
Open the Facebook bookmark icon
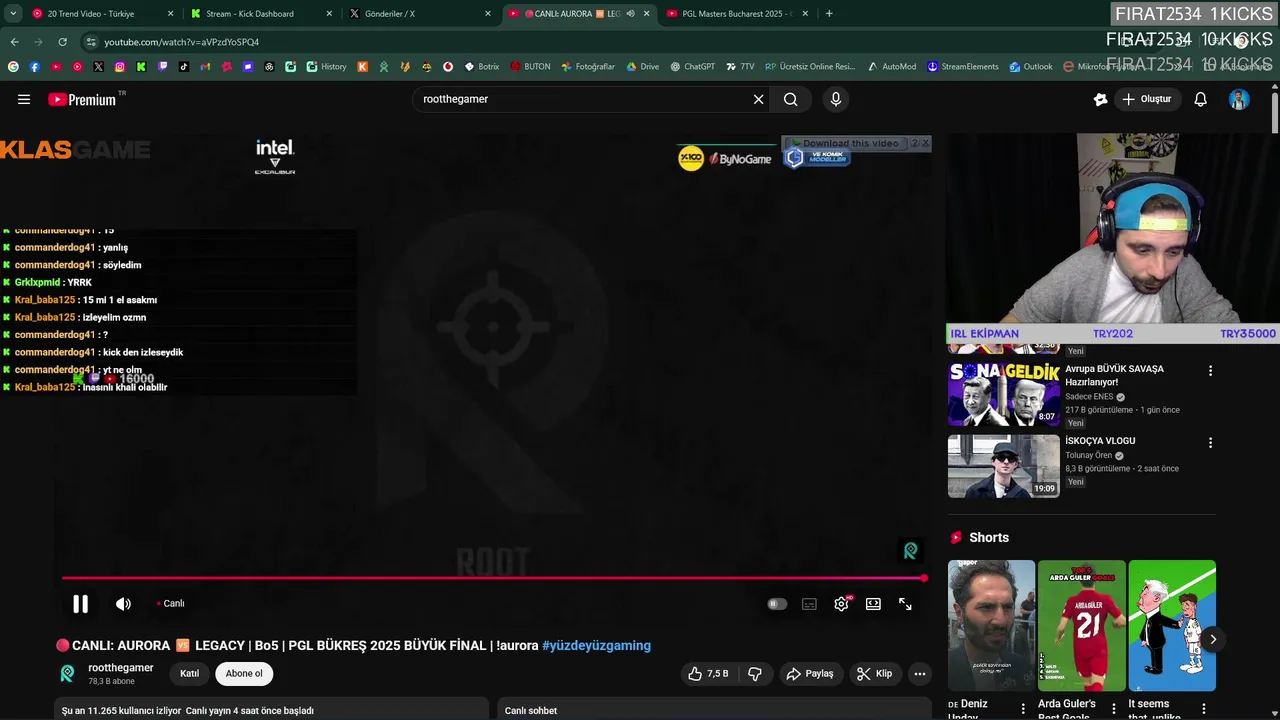[x=35, y=67]
